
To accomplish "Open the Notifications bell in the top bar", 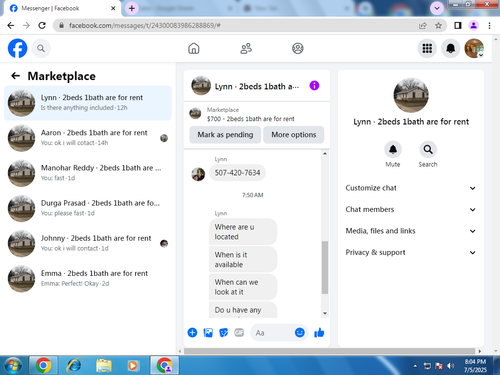I will coord(451,49).
